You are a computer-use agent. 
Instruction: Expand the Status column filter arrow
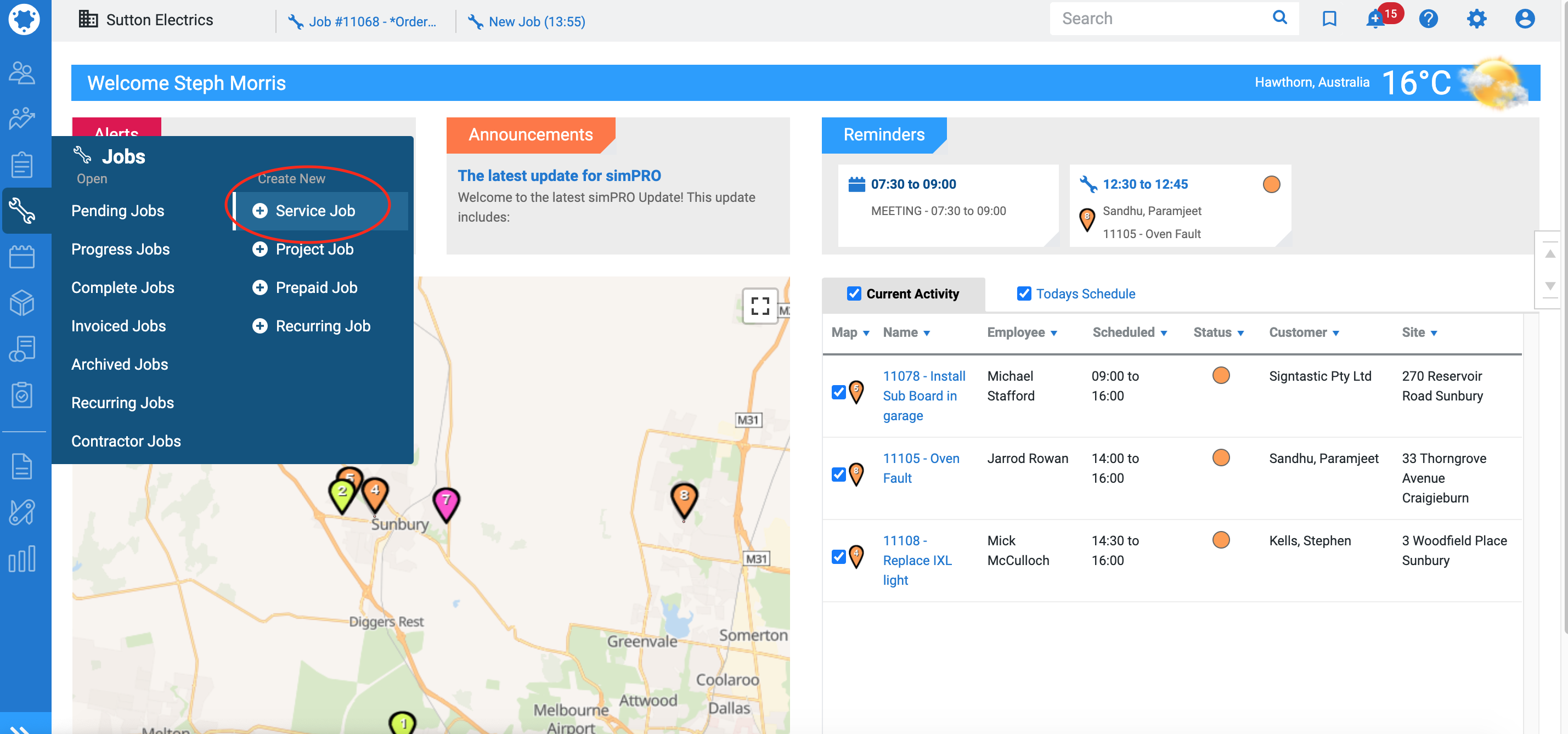[x=1240, y=333]
